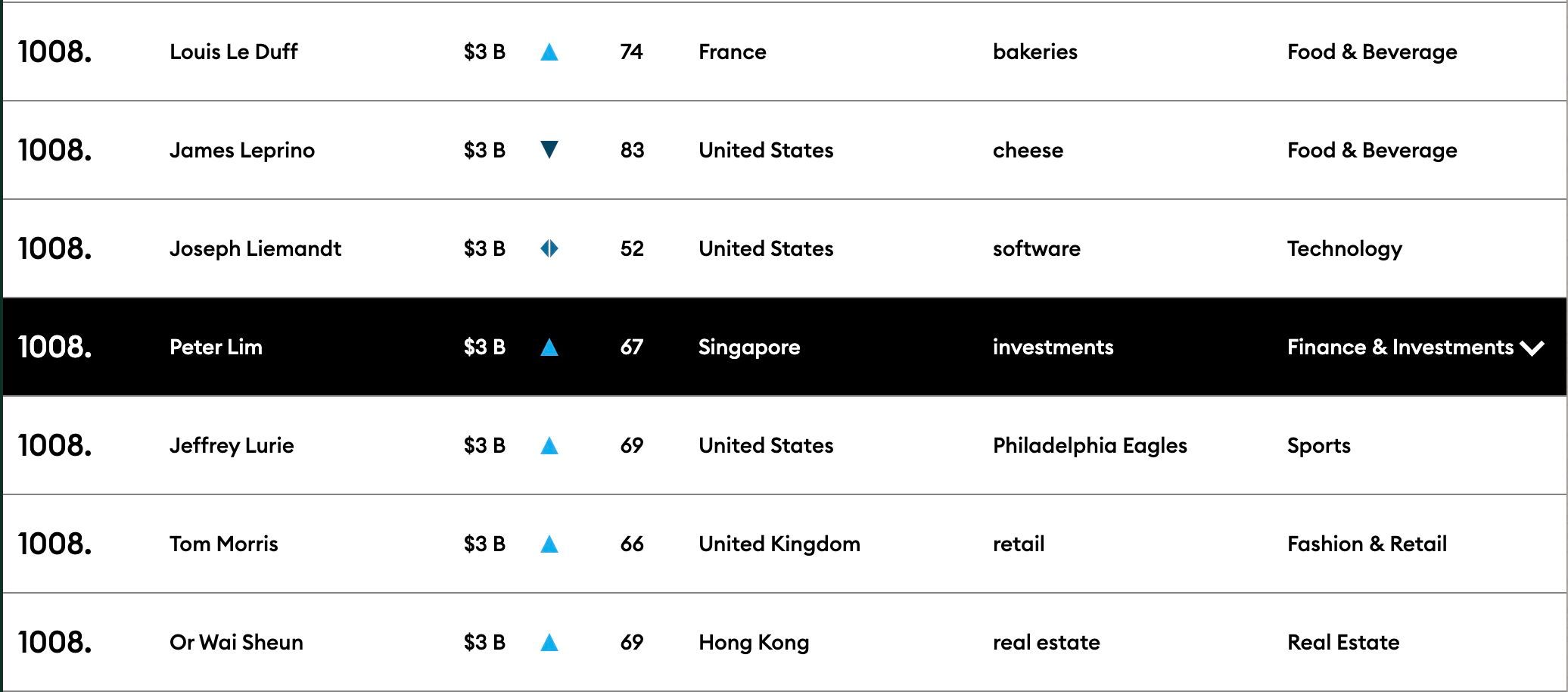Select the James Leprino row

pyautogui.click(x=784, y=150)
